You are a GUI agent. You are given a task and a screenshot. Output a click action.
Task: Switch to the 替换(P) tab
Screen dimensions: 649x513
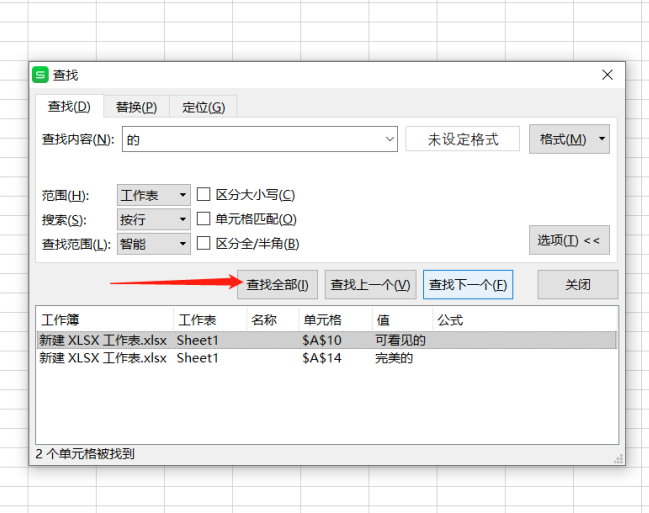[137, 108]
